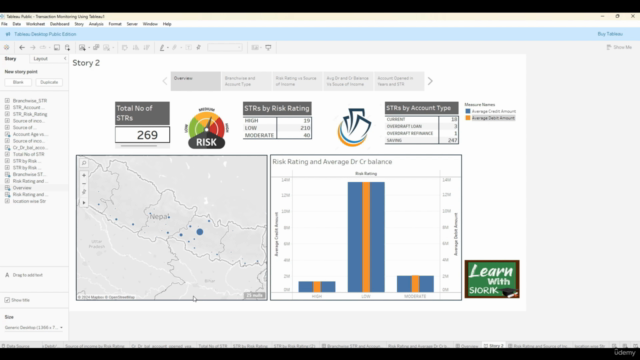Open the Clear Sheet dropdown arrow

click(113, 48)
